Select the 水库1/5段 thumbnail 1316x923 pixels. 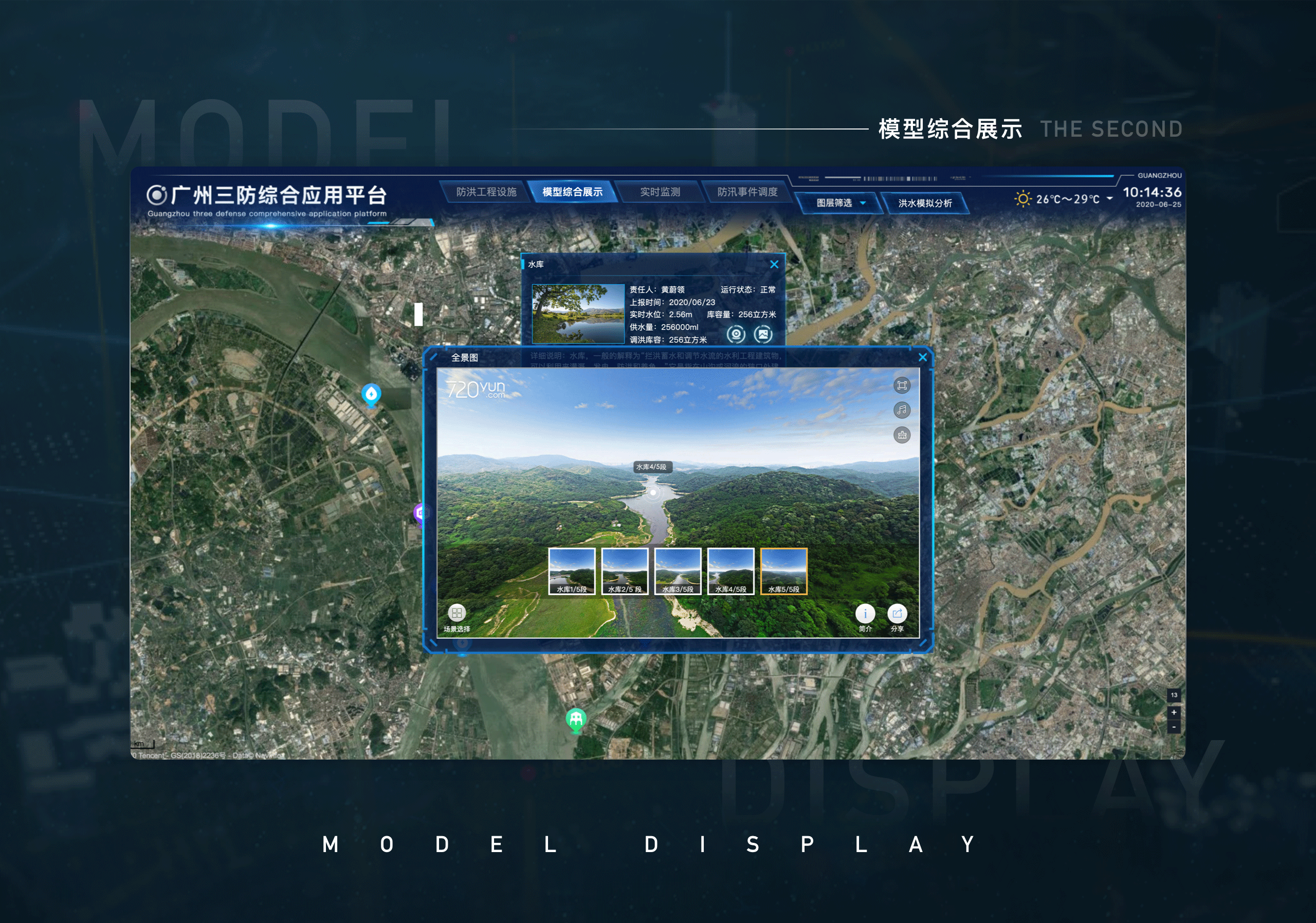click(572, 571)
